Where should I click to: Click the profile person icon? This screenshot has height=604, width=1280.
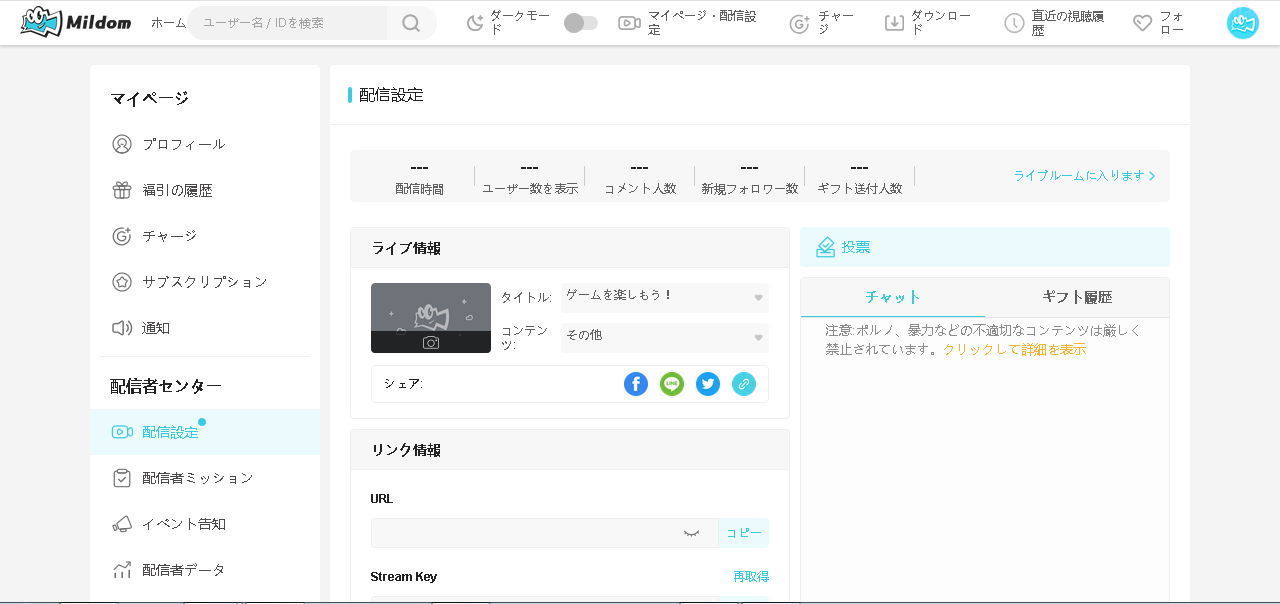[122, 144]
